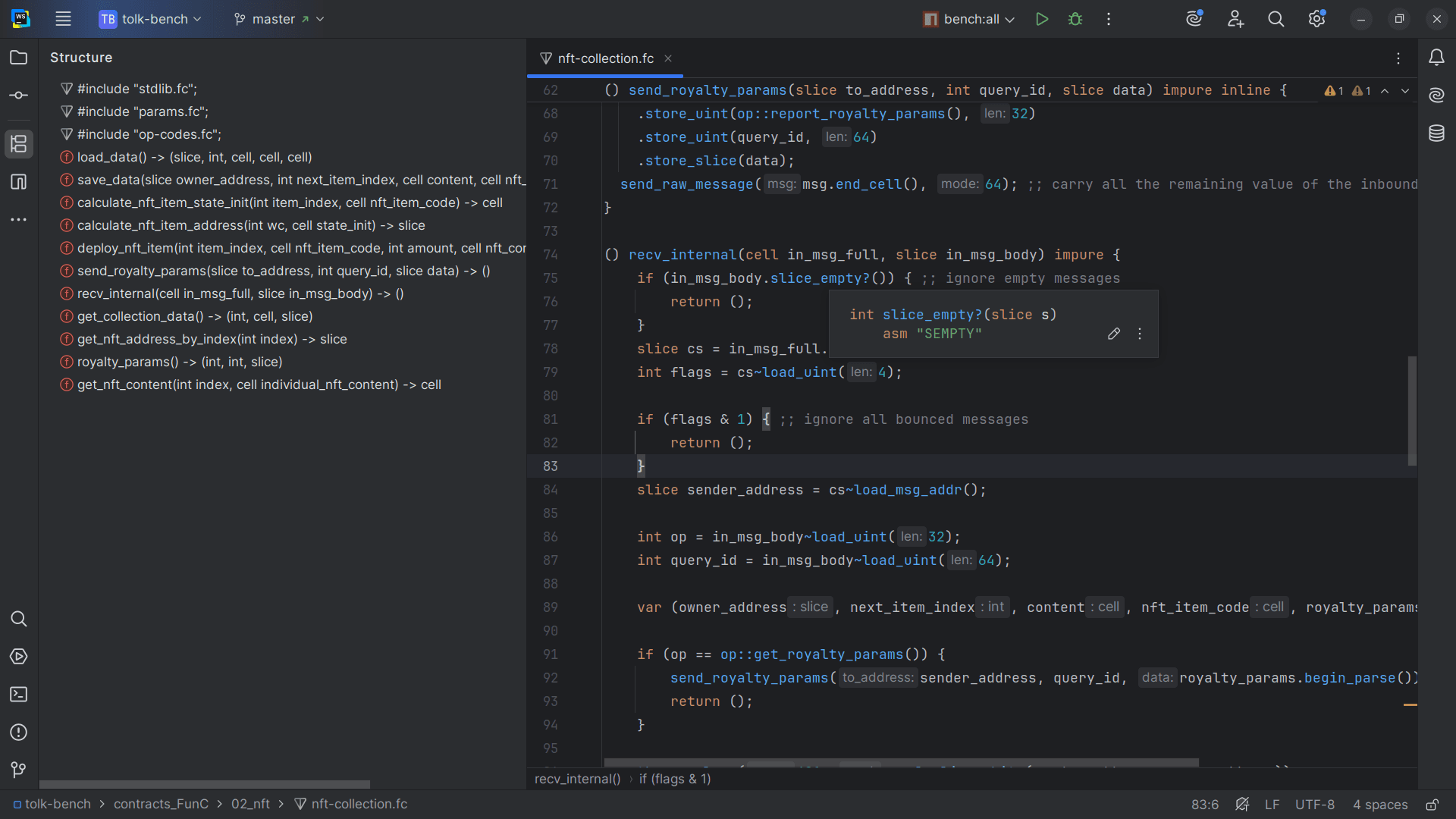Toggle read-only lock in status bar

click(x=1432, y=805)
